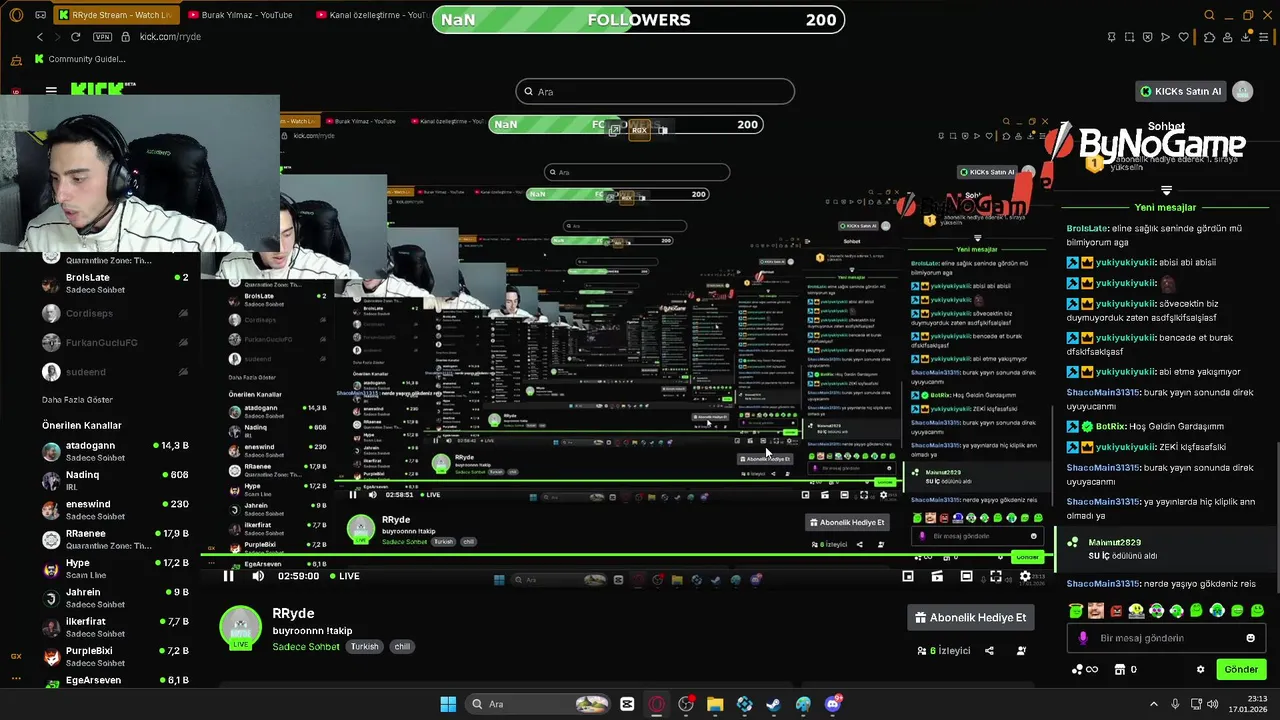Open Steam from the taskbar
This screenshot has height=720, width=1280.
[774, 704]
